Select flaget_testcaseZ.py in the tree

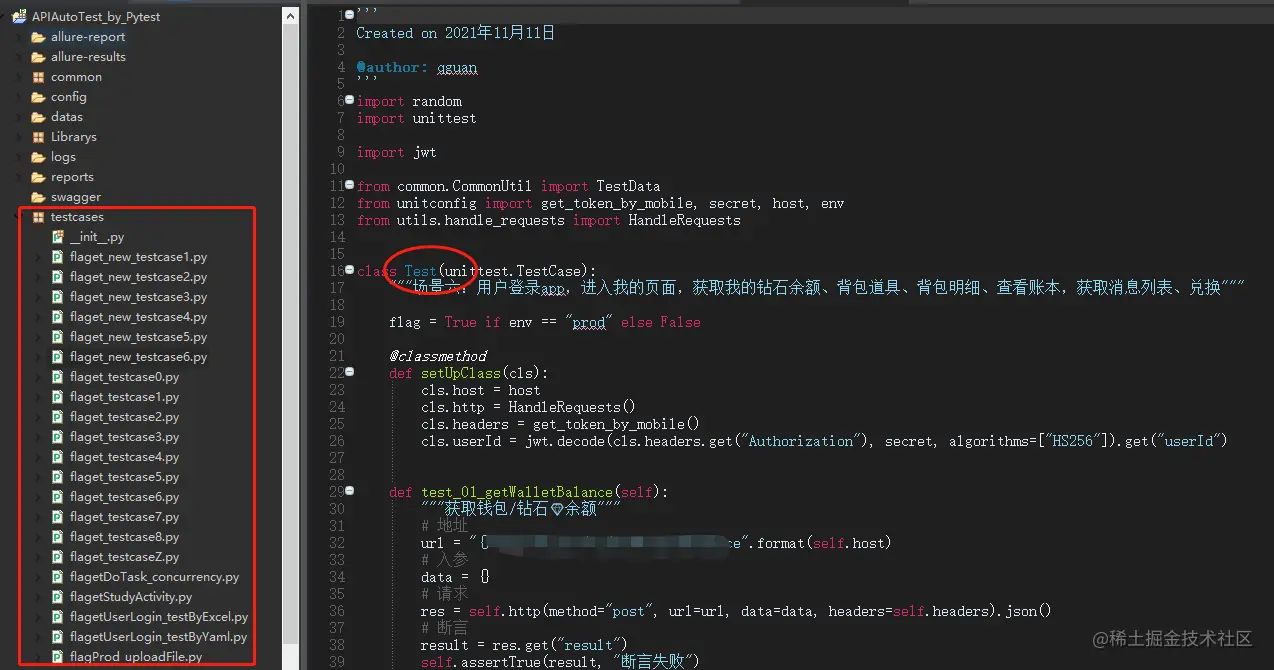[124, 557]
